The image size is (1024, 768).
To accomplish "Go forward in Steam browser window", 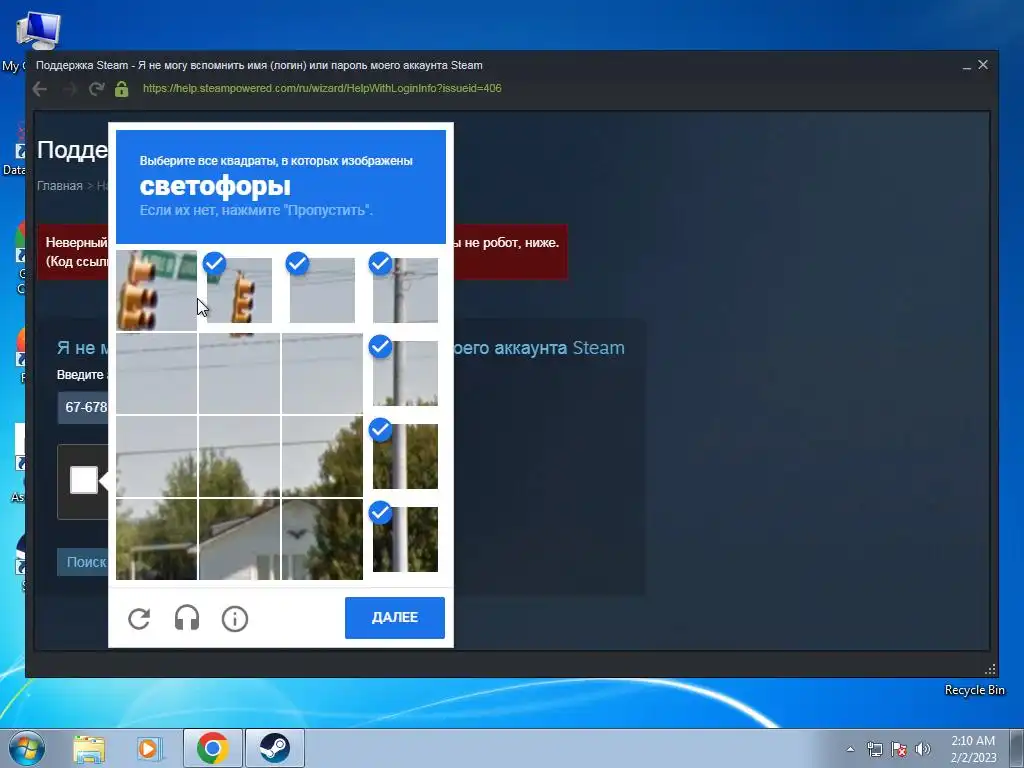I will tap(69, 89).
